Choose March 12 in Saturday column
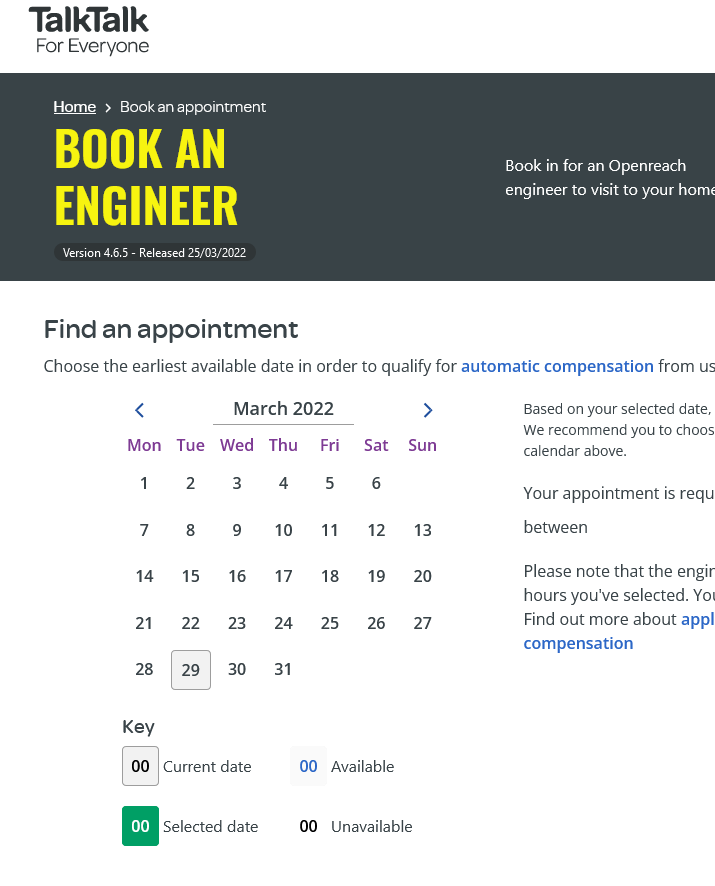Image resolution: width=715 pixels, height=886 pixels. pyautogui.click(x=376, y=531)
